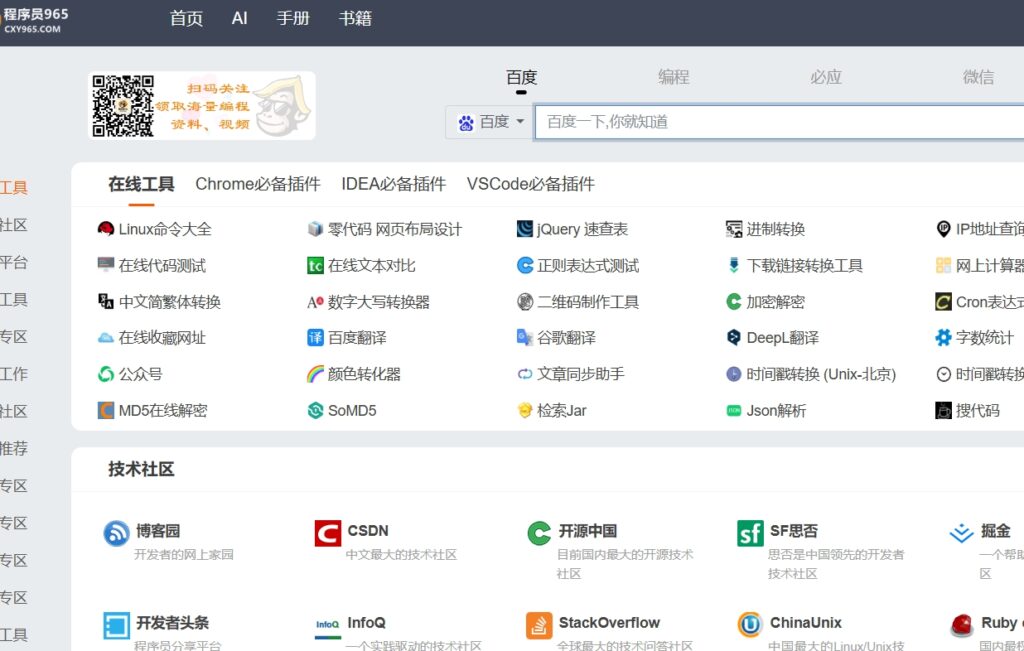1024x651 pixels.
Task: Click the 开源中国 green logo
Action: click(539, 533)
